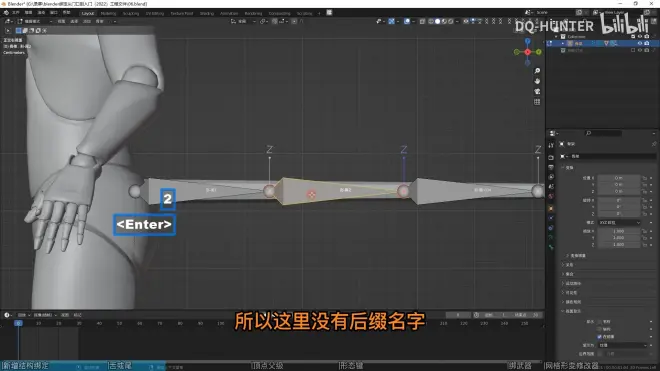Click the properties search field
660x371 pixels.
click(603, 133)
